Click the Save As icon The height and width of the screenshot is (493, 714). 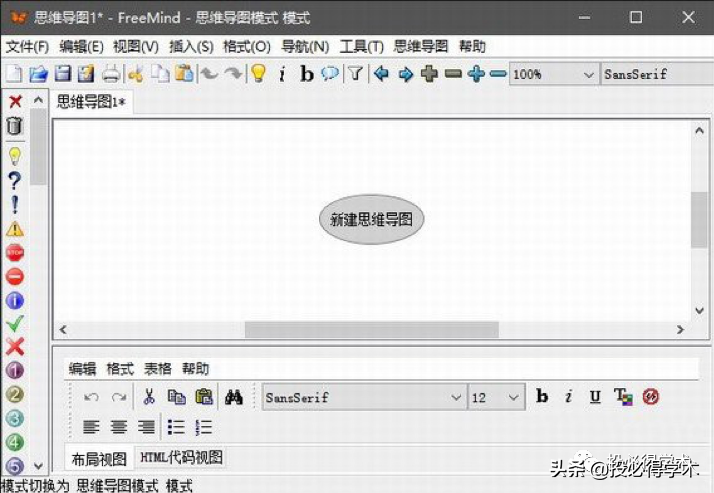click(86, 73)
